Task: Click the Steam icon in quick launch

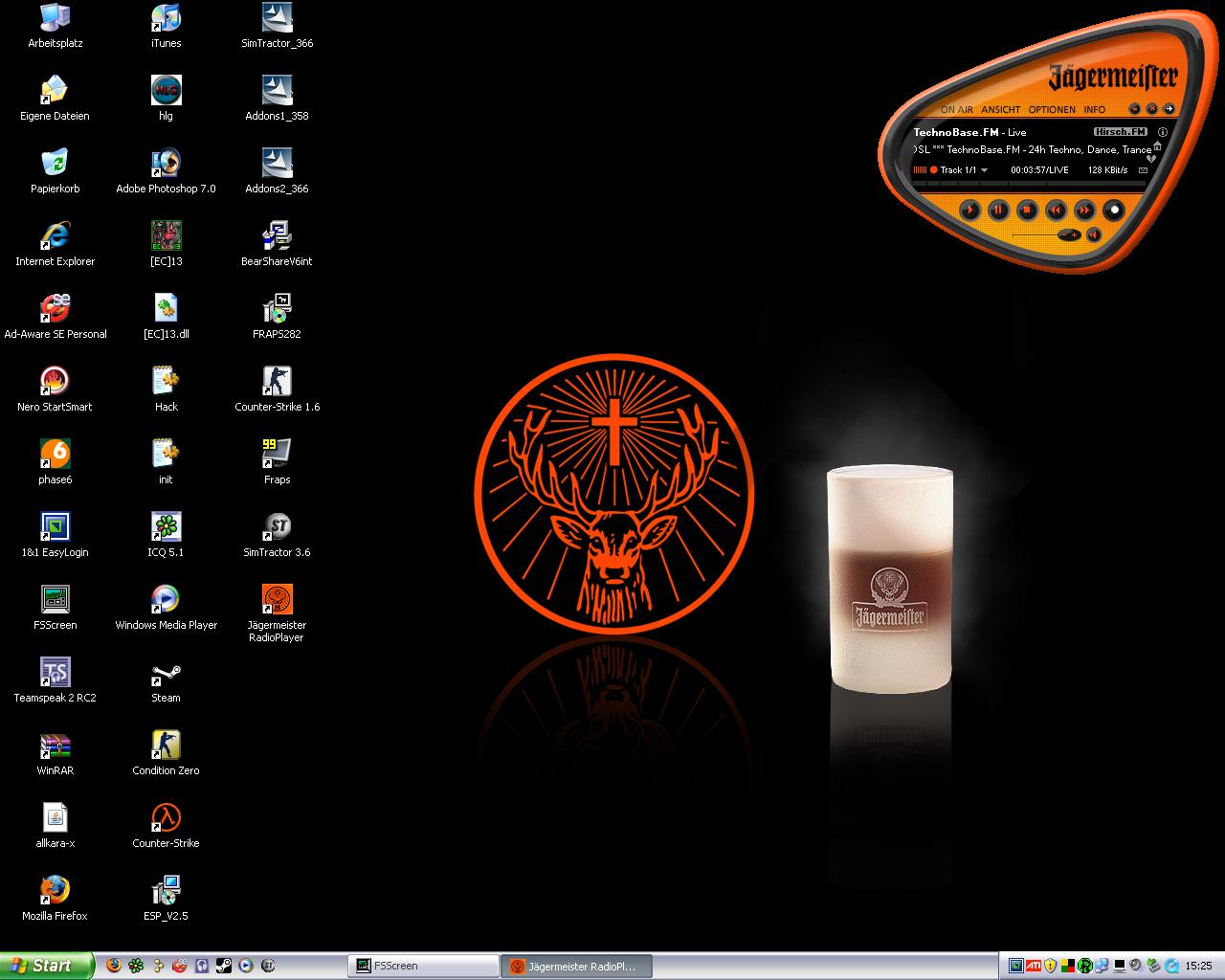Action: click(223, 966)
